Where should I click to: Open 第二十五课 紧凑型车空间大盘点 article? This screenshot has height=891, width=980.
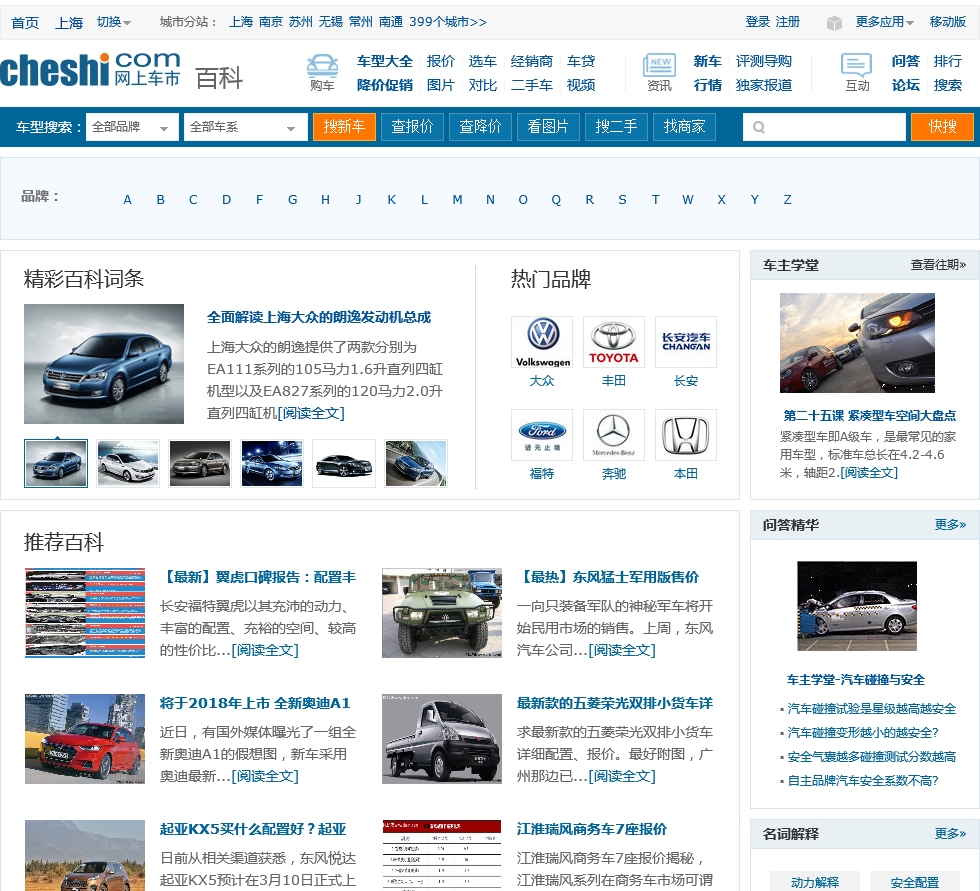click(869, 416)
